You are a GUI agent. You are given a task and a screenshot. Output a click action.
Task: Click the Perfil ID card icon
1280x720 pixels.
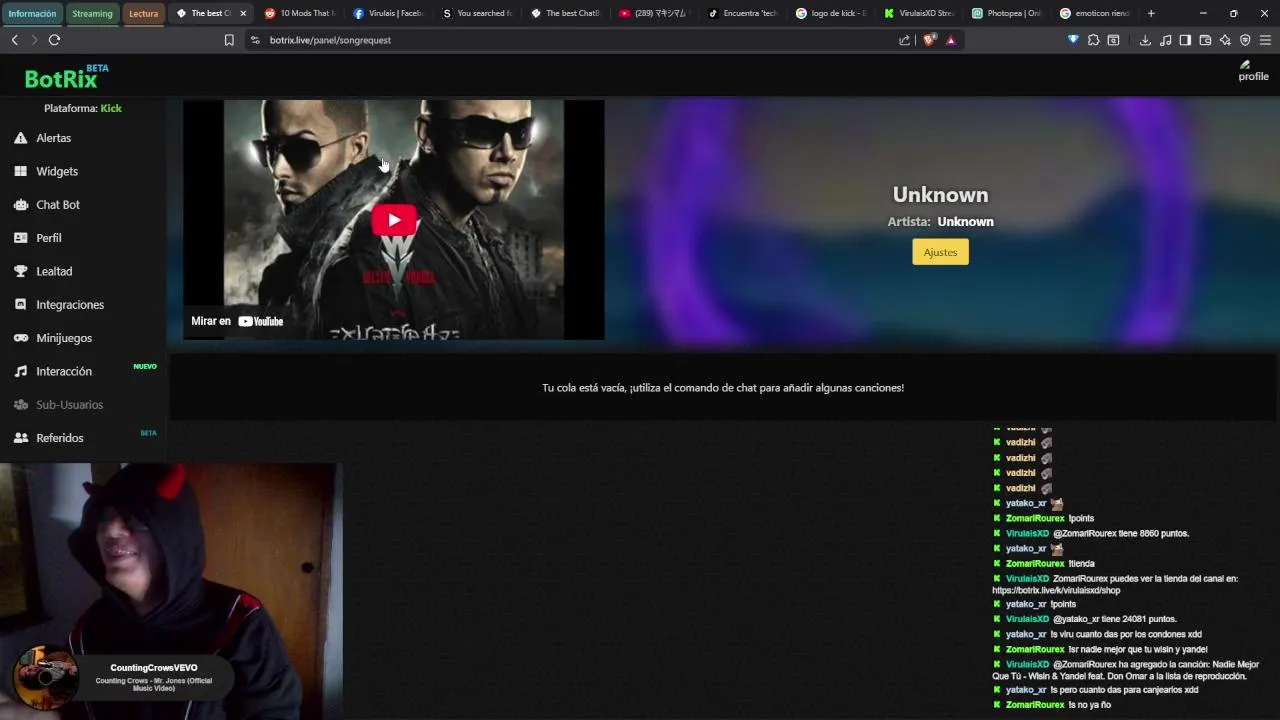click(20, 238)
